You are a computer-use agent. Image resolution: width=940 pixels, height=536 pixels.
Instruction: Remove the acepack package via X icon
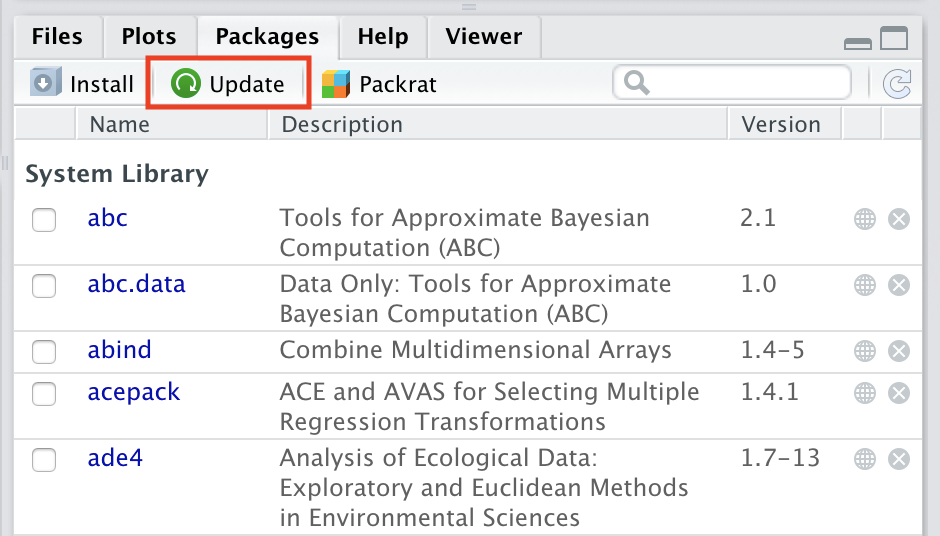tap(899, 393)
